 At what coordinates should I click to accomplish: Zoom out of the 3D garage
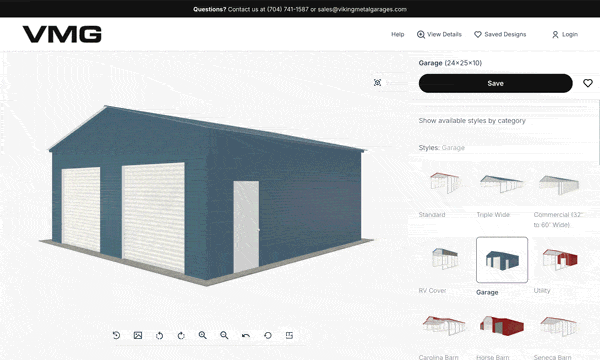pyautogui.click(x=224, y=336)
